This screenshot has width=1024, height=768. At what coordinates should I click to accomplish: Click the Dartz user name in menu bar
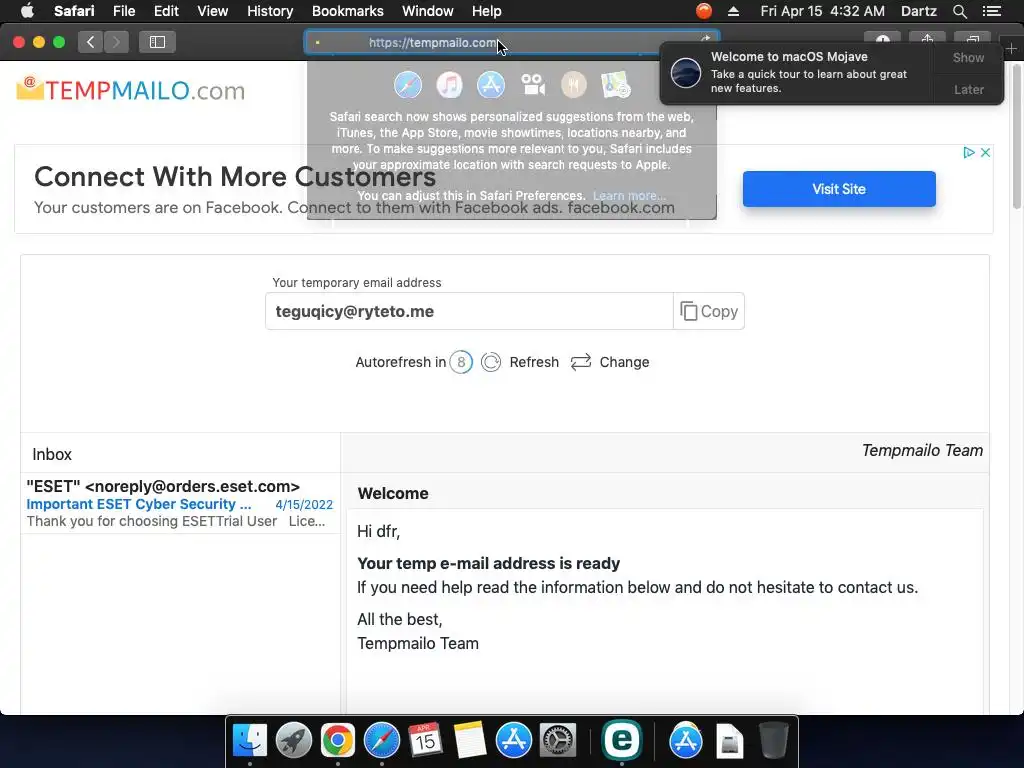pyautogui.click(x=918, y=11)
